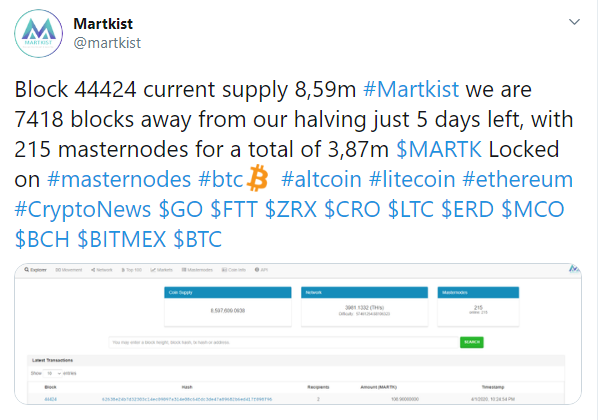Image resolution: width=599 pixels, height=420 pixels.
Task: Click the $LTC cashtag
Action: coord(411,209)
